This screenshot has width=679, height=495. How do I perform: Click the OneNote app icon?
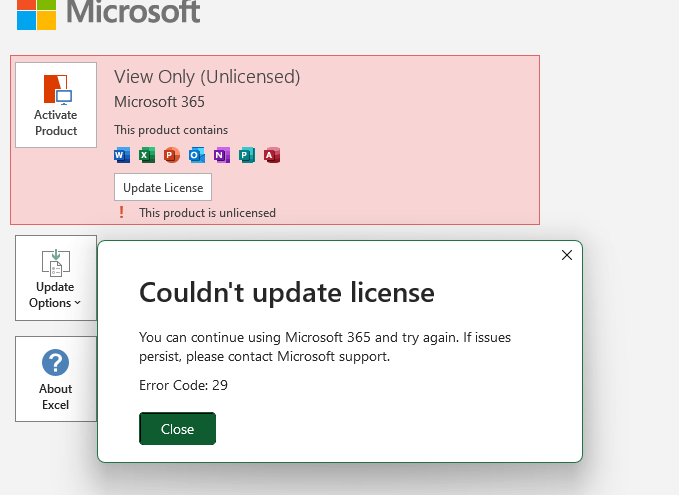point(222,155)
